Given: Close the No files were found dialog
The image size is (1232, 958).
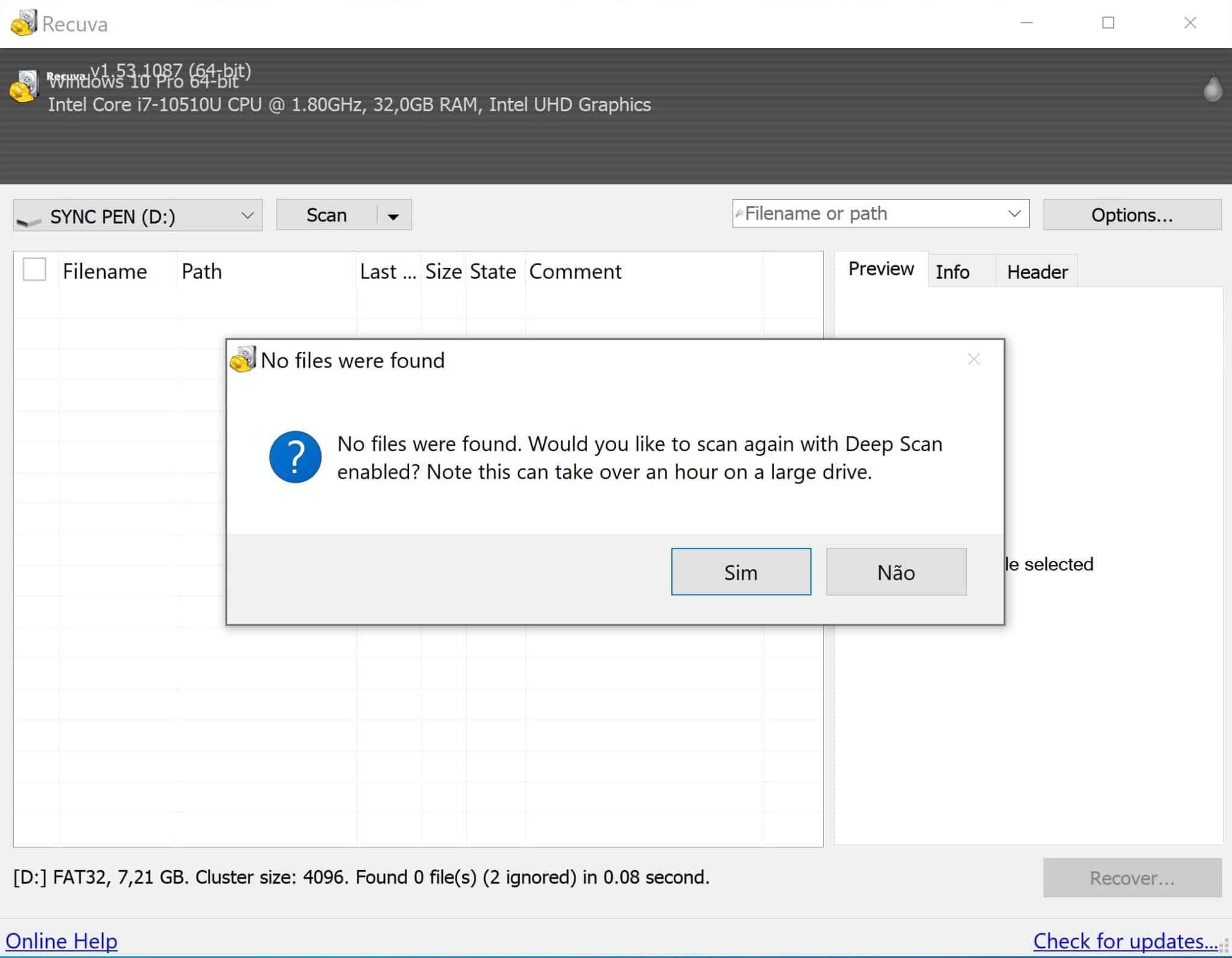Looking at the screenshot, I should pyautogui.click(x=974, y=359).
